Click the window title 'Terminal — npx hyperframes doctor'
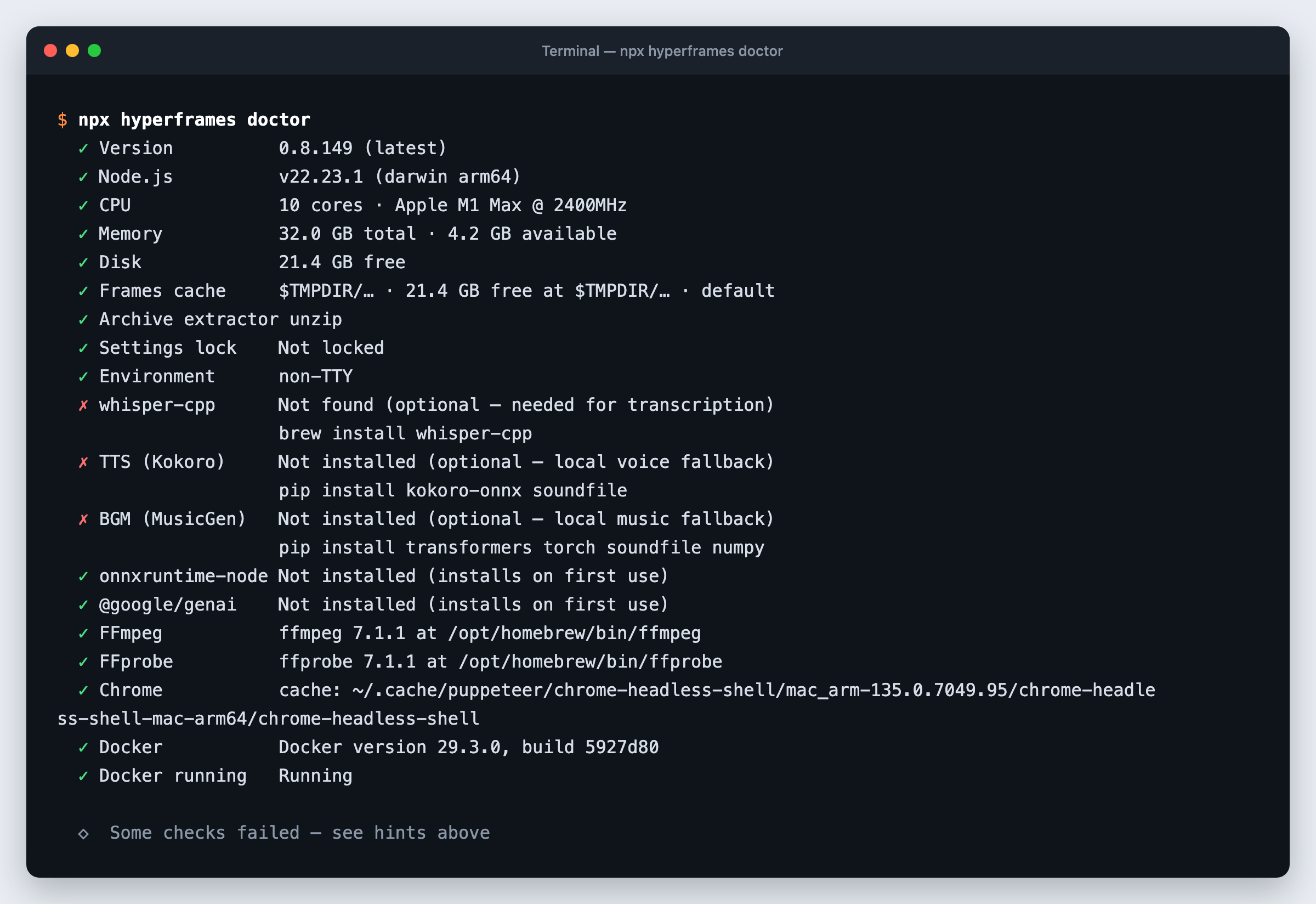Image resolution: width=1316 pixels, height=904 pixels. 662,51
